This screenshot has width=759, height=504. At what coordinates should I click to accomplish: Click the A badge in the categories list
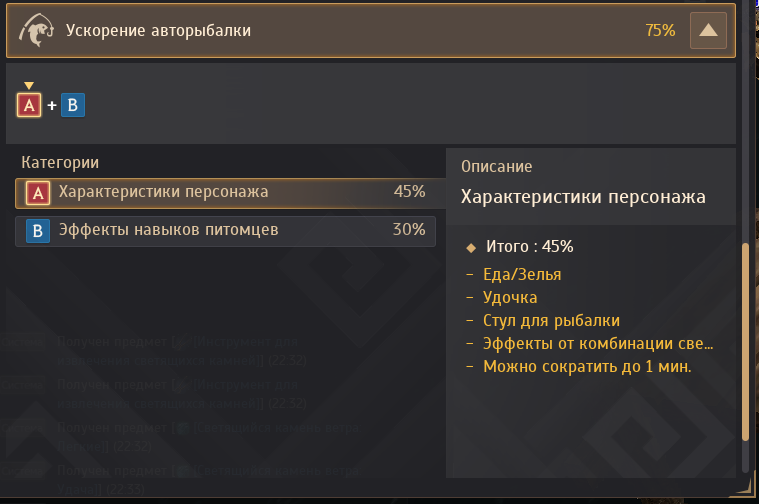[x=37, y=192]
